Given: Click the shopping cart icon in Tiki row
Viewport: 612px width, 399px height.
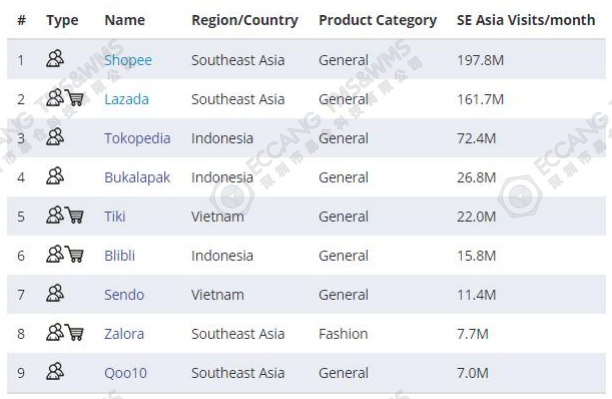Looking at the screenshot, I should (74, 215).
